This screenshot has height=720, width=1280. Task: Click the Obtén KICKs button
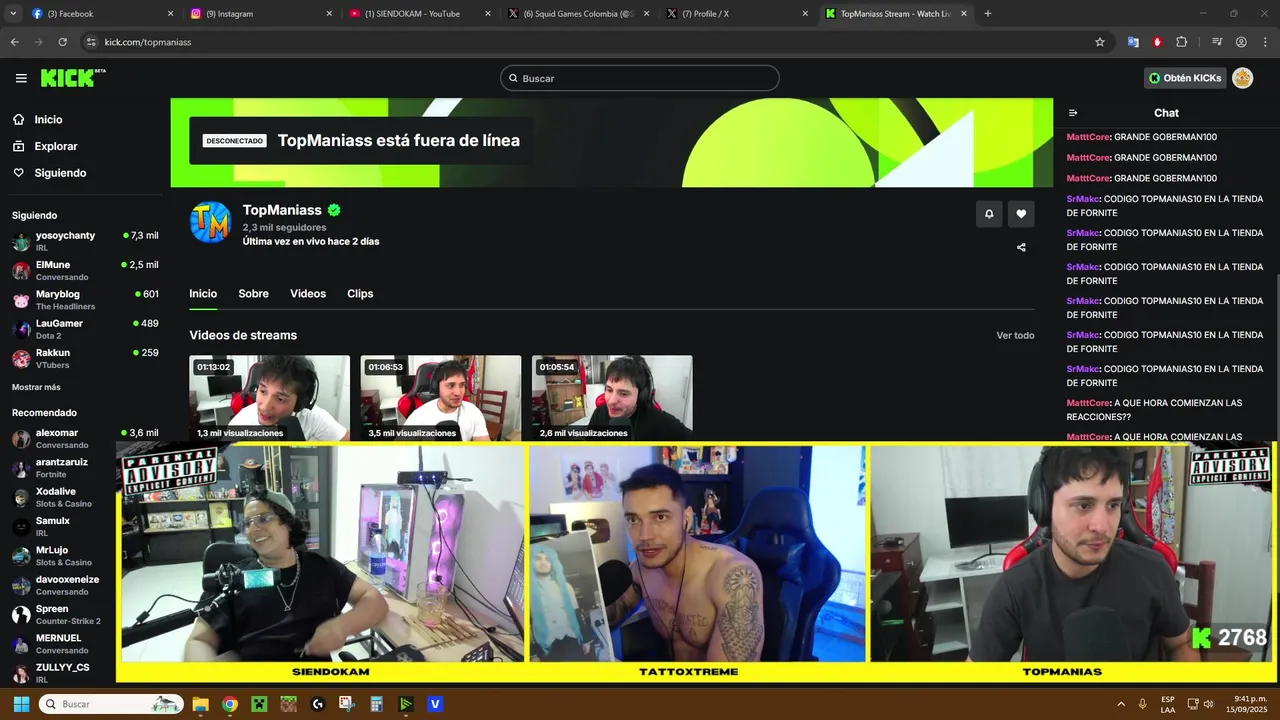point(1186,78)
